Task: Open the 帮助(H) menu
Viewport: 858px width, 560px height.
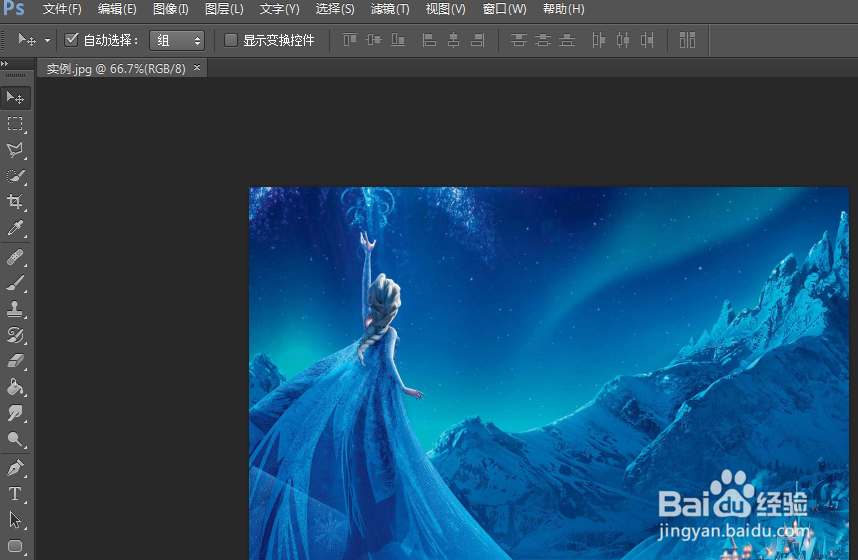Action: [x=564, y=9]
